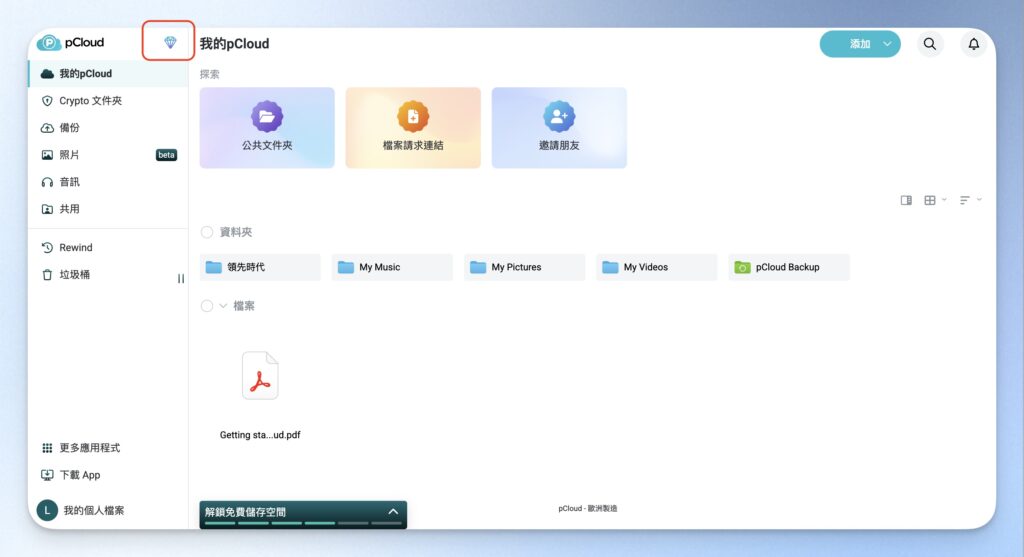Click the PDF file thumbnail
This screenshot has width=1024, height=557.
pyautogui.click(x=260, y=375)
